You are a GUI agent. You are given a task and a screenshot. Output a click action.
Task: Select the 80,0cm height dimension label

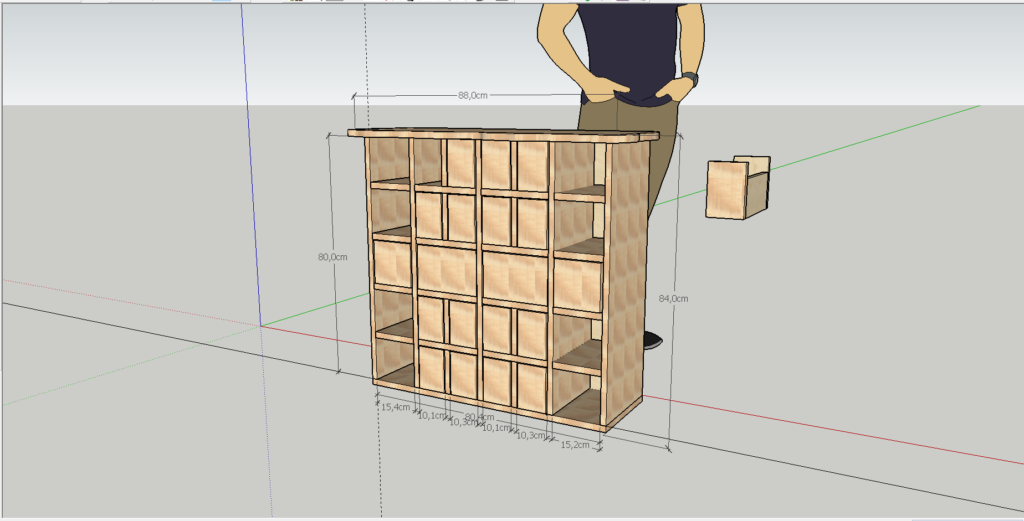point(332,257)
